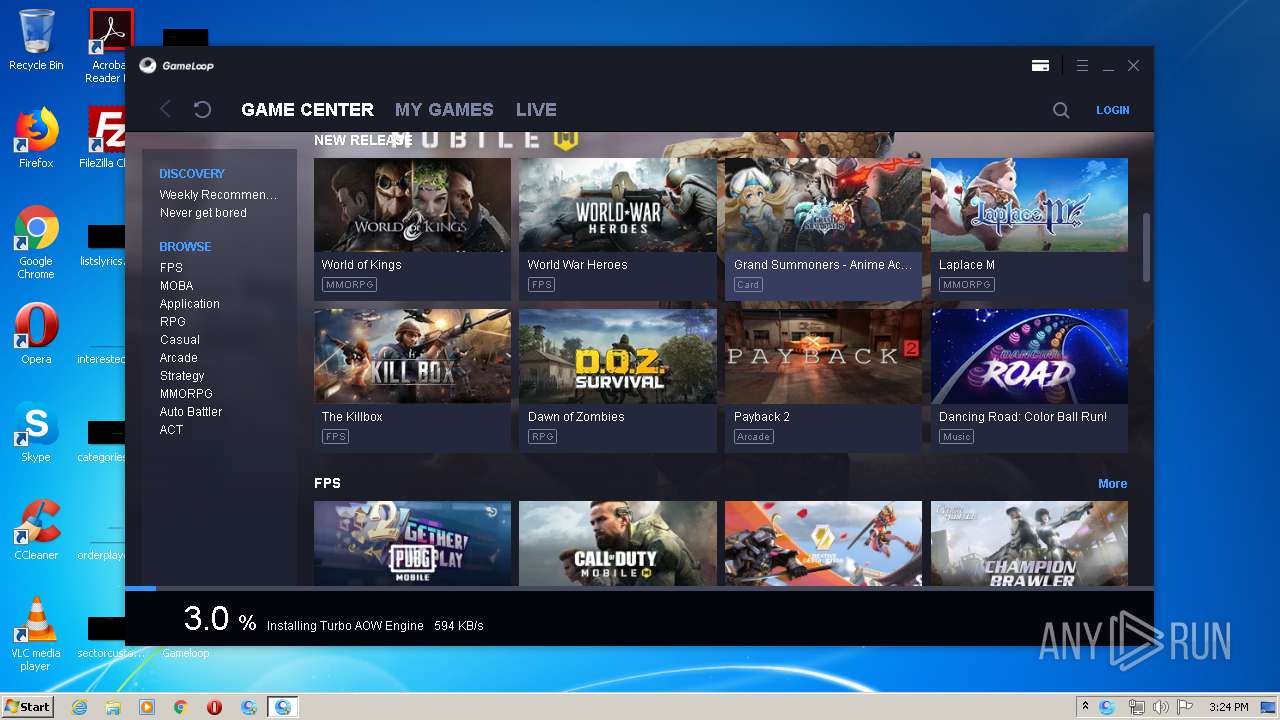The image size is (1280, 720).
Task: Open Opera desktop shortcut
Action: coord(36,333)
